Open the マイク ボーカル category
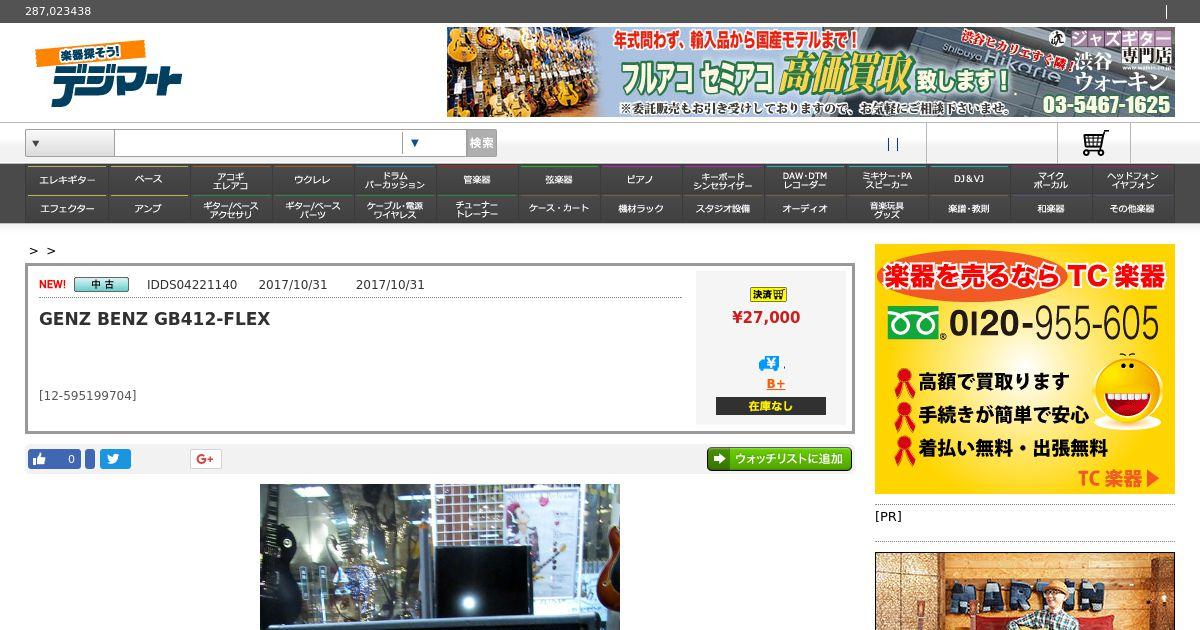 click(1050, 180)
